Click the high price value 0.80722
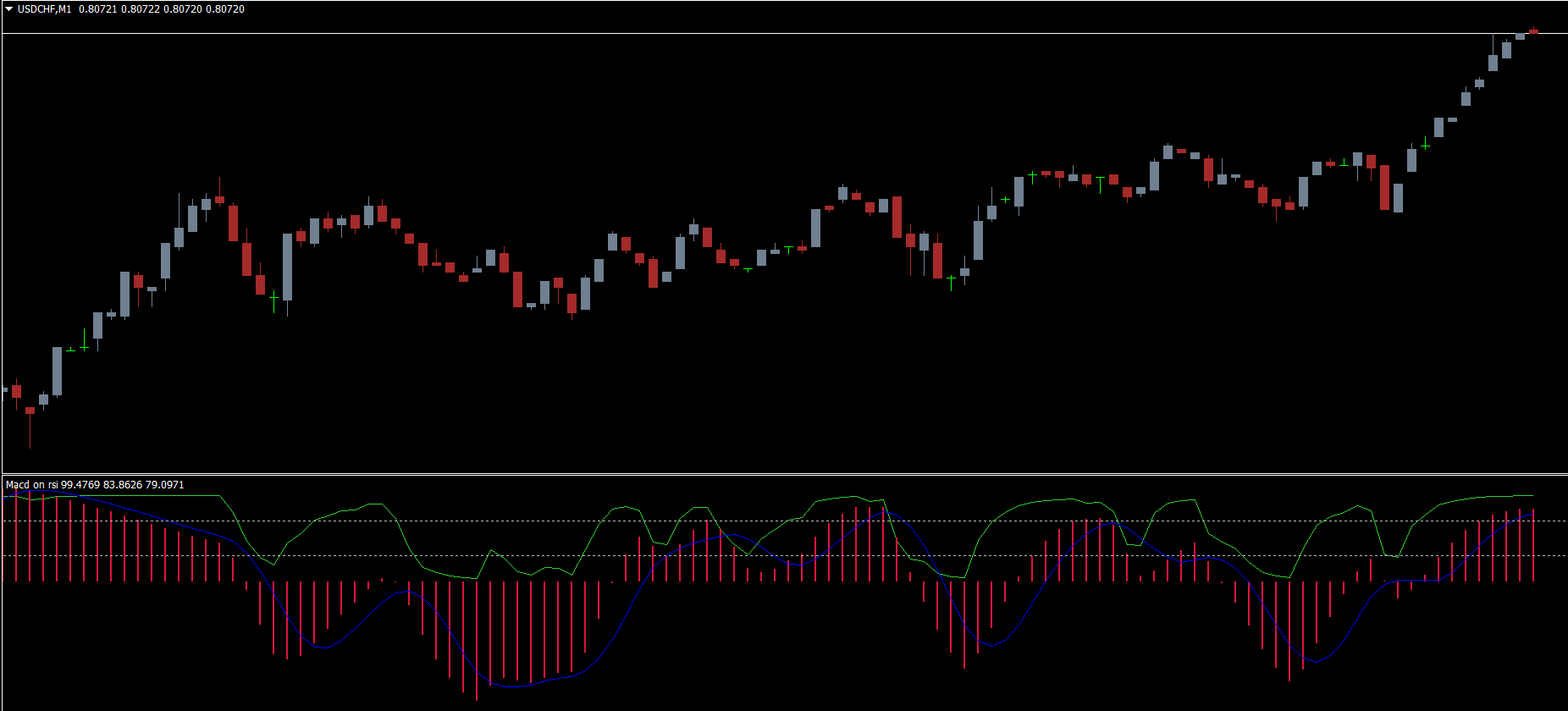The height and width of the screenshot is (711, 1568). pos(141,9)
